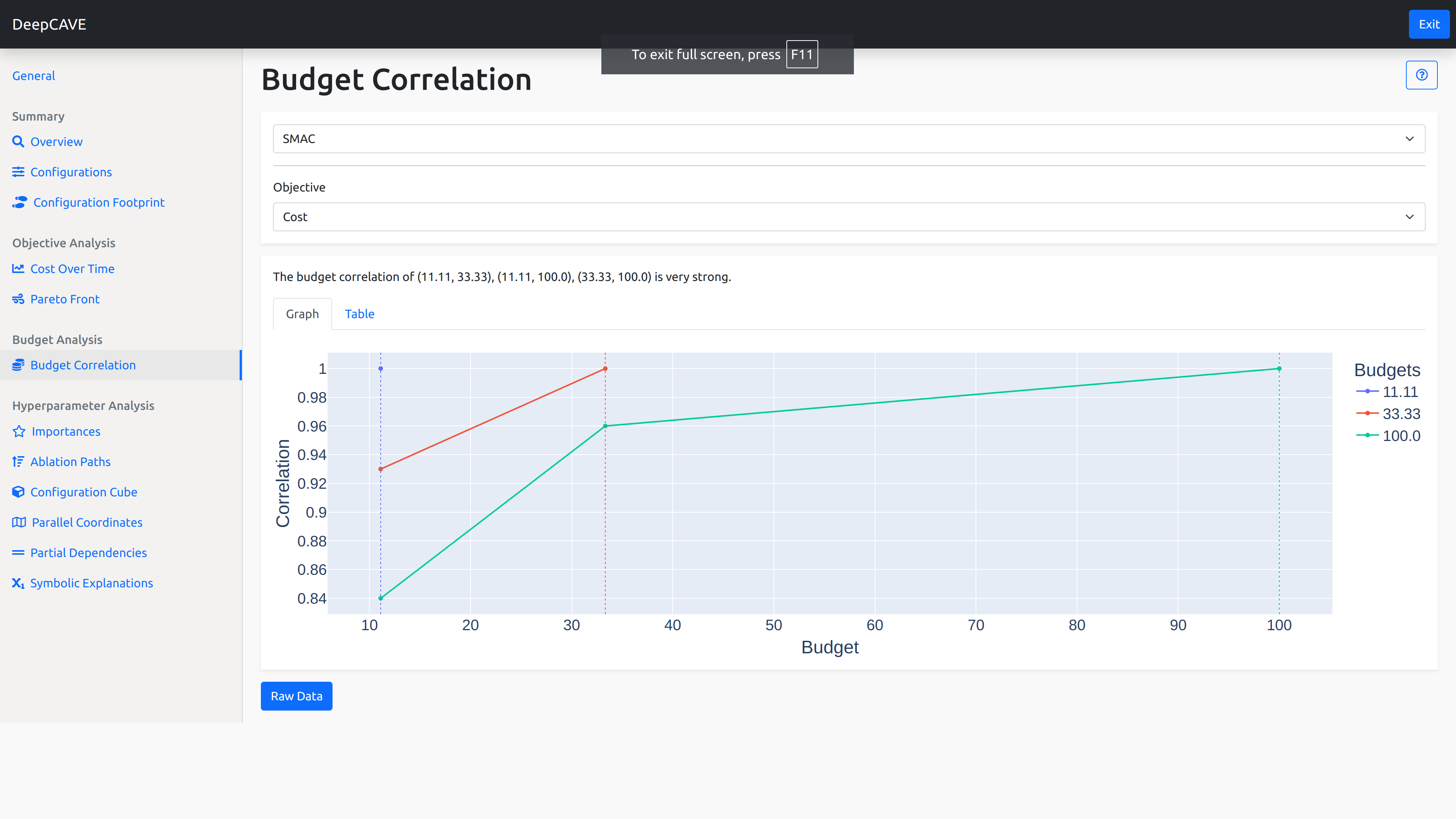Screen dimensions: 1456x819
Task: Click the Budgets legend title
Action: point(1387,370)
